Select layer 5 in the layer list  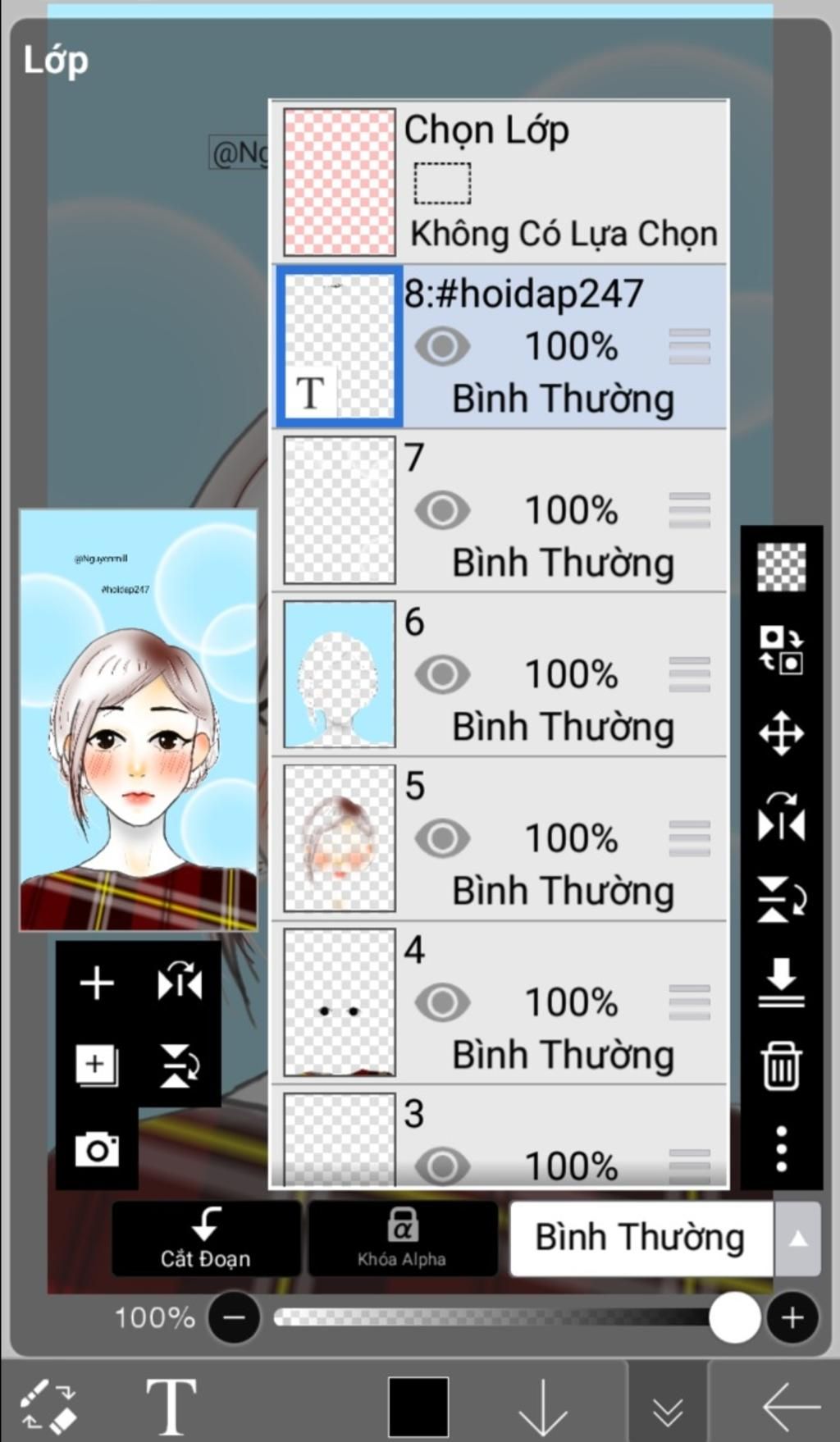[499, 838]
